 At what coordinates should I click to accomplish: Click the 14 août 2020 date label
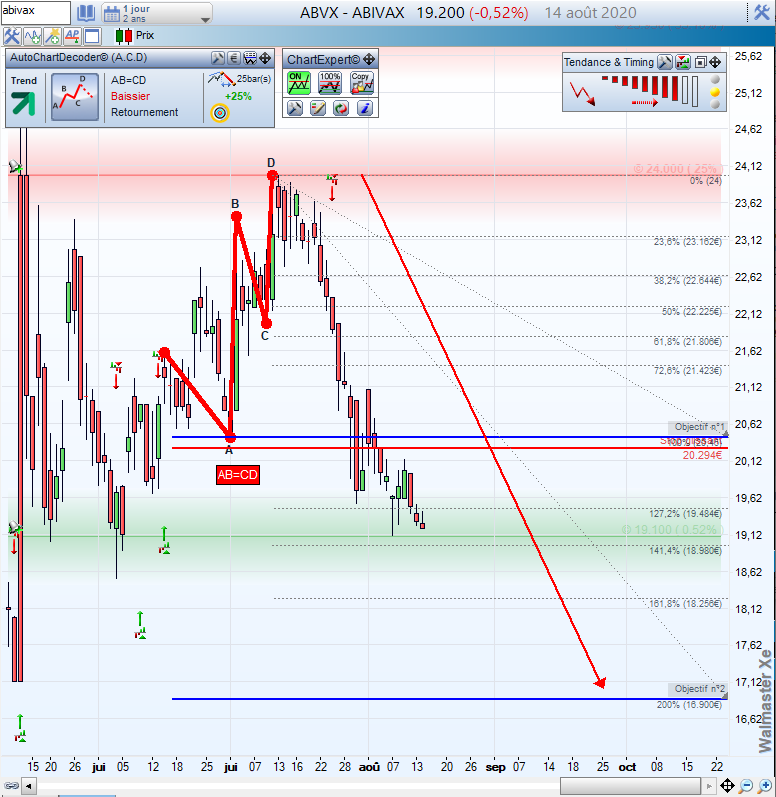pyautogui.click(x=590, y=13)
